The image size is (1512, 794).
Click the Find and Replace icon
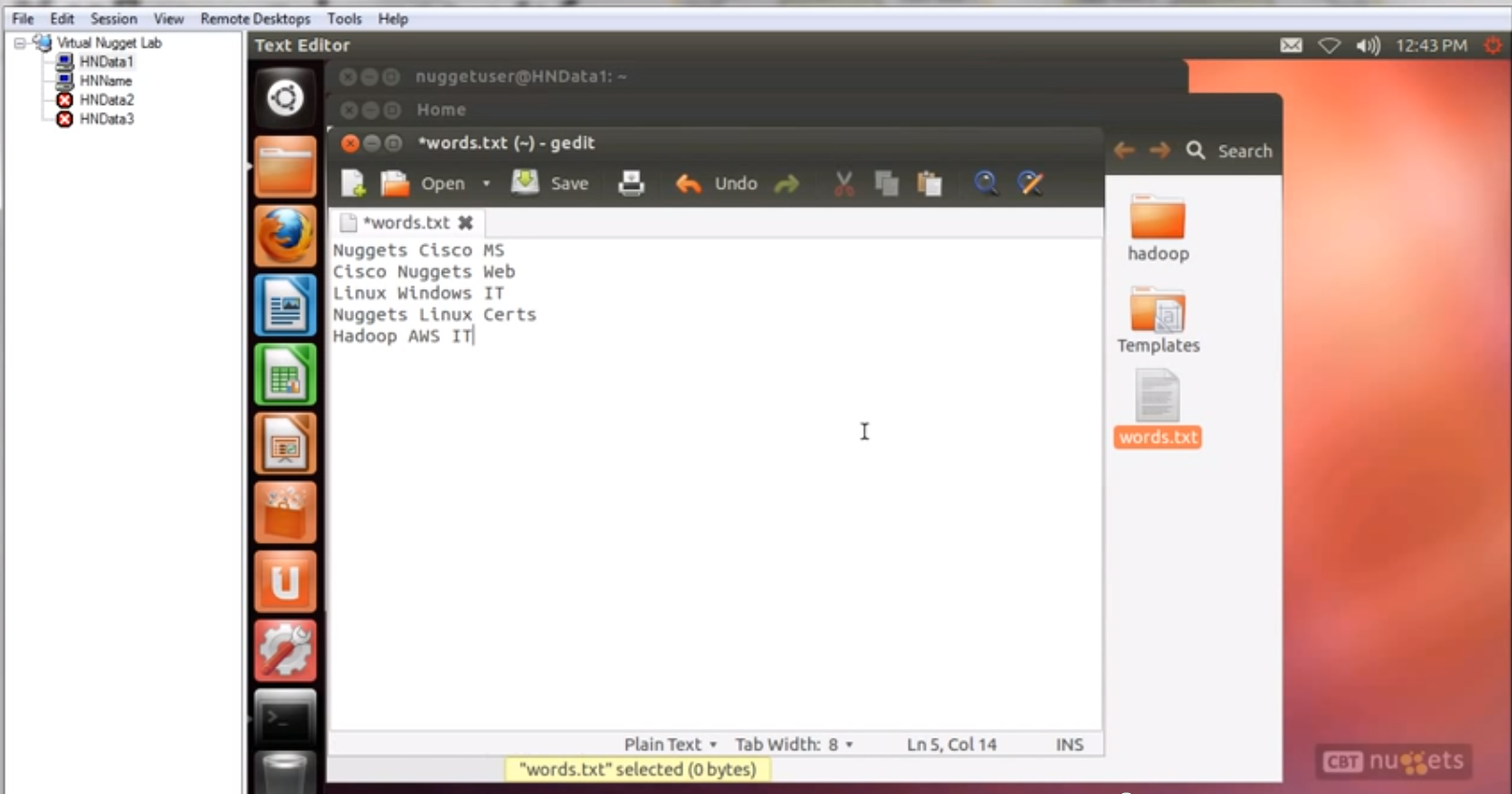tap(1030, 182)
